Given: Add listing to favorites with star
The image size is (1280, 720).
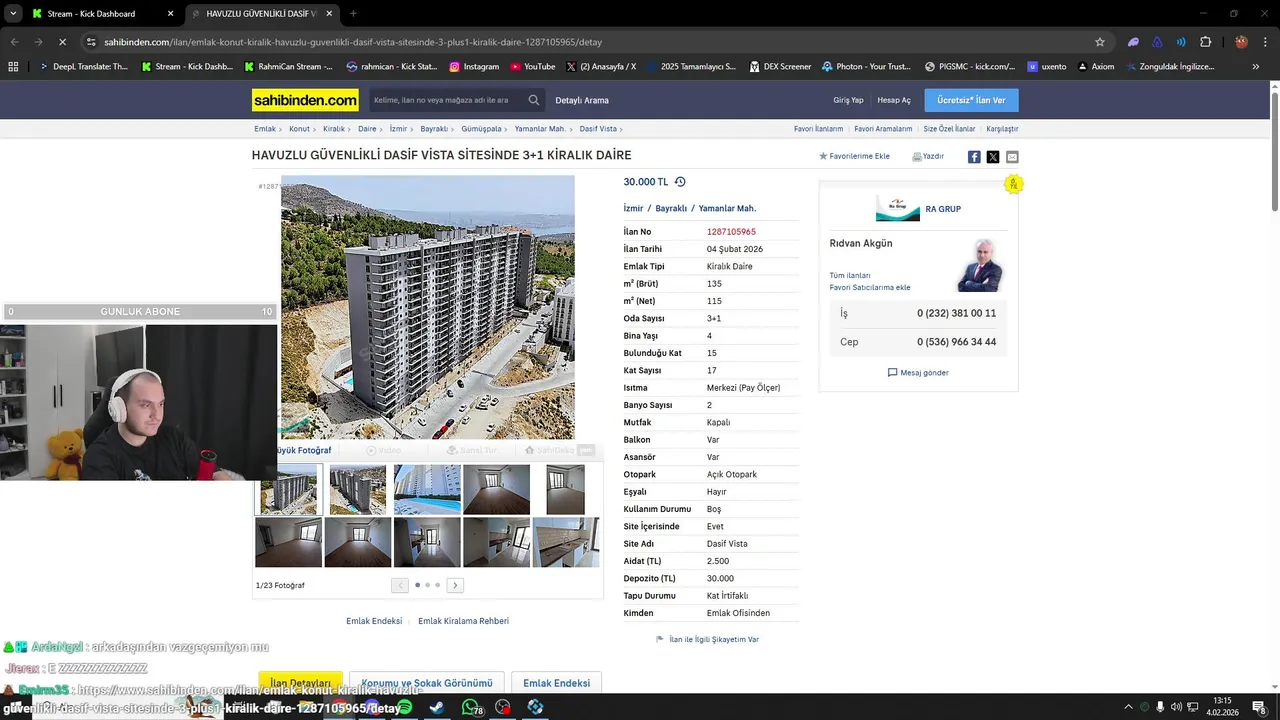Looking at the screenshot, I should coord(854,156).
